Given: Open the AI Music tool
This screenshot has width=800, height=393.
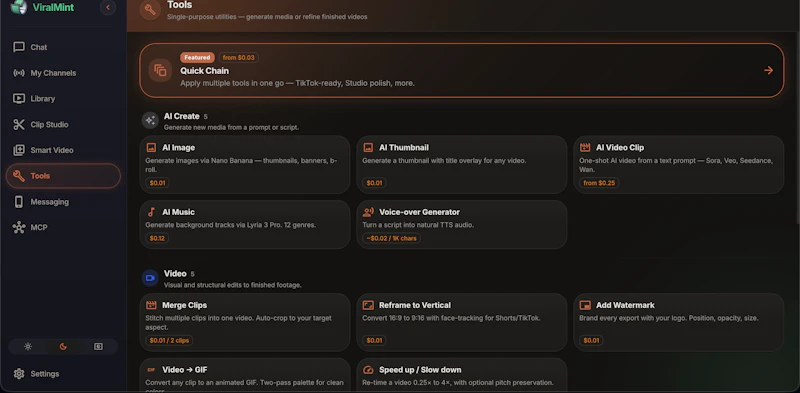Looking at the screenshot, I should [x=245, y=225].
